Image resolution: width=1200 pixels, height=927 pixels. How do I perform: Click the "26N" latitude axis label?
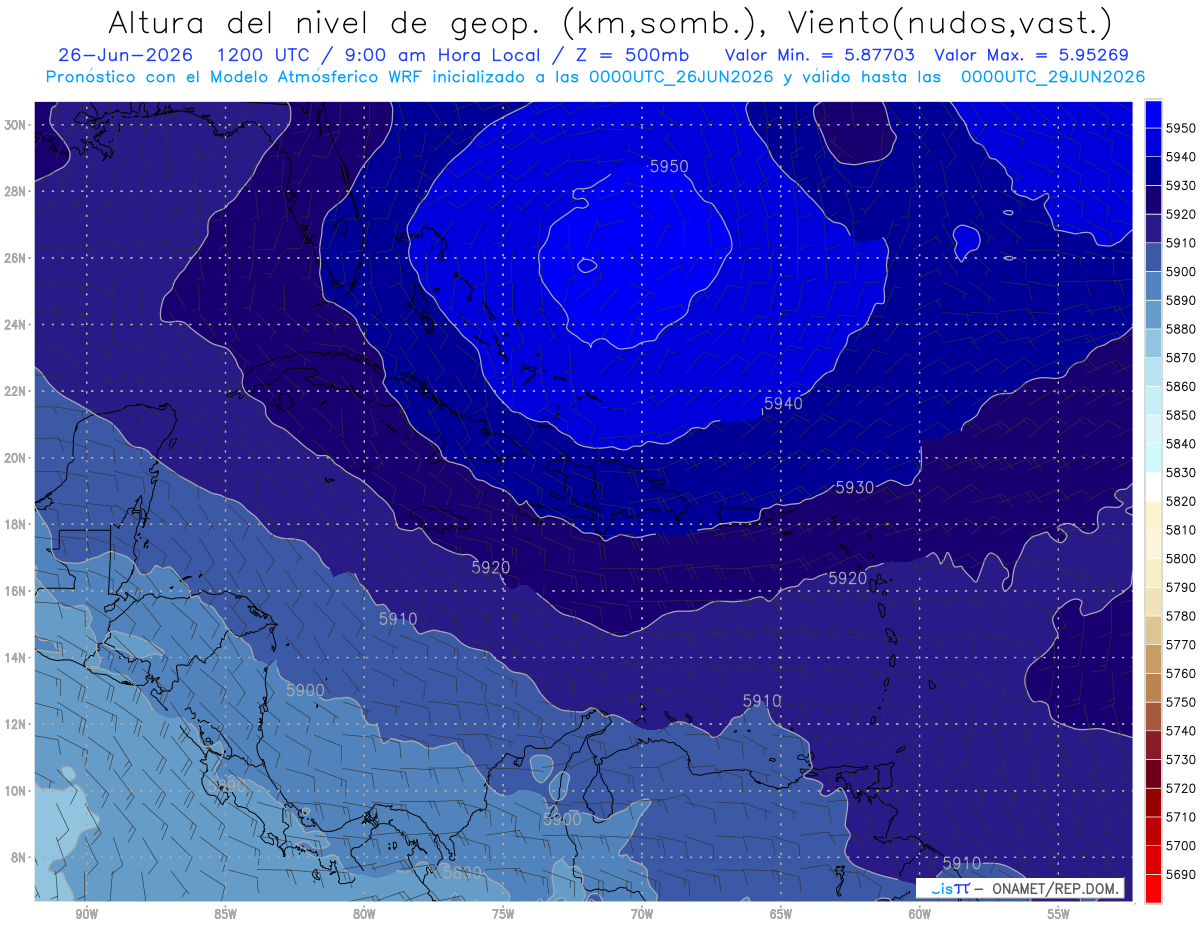(x=15, y=258)
